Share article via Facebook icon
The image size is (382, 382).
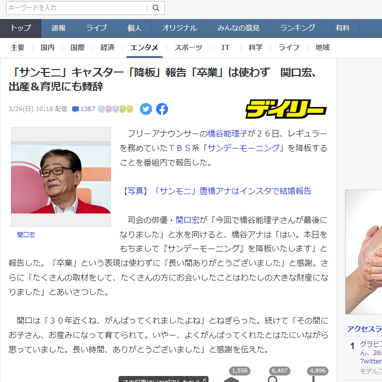click(162, 109)
